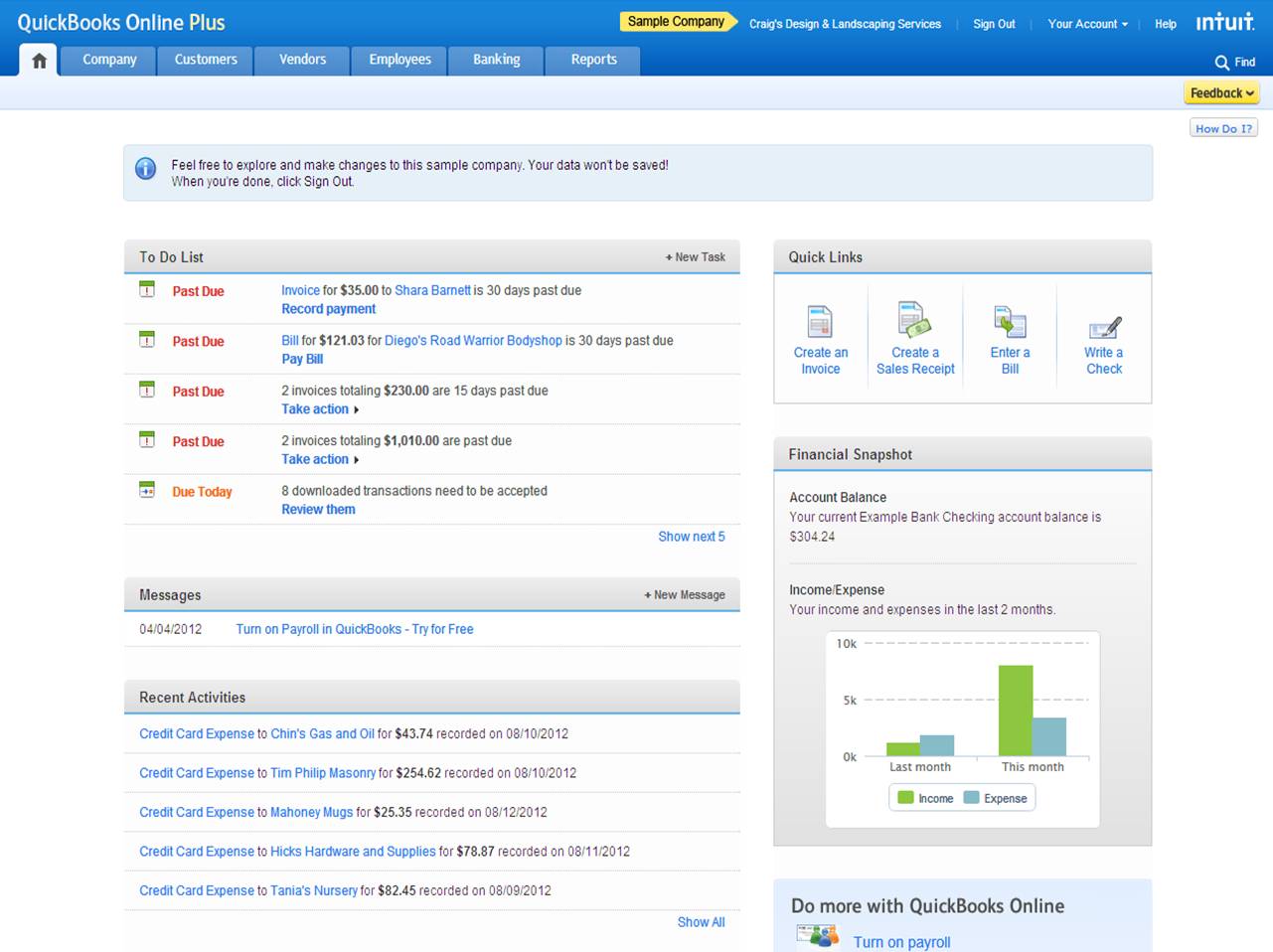Click Show next 5 link
The height and width of the screenshot is (952, 1273).
(692, 537)
